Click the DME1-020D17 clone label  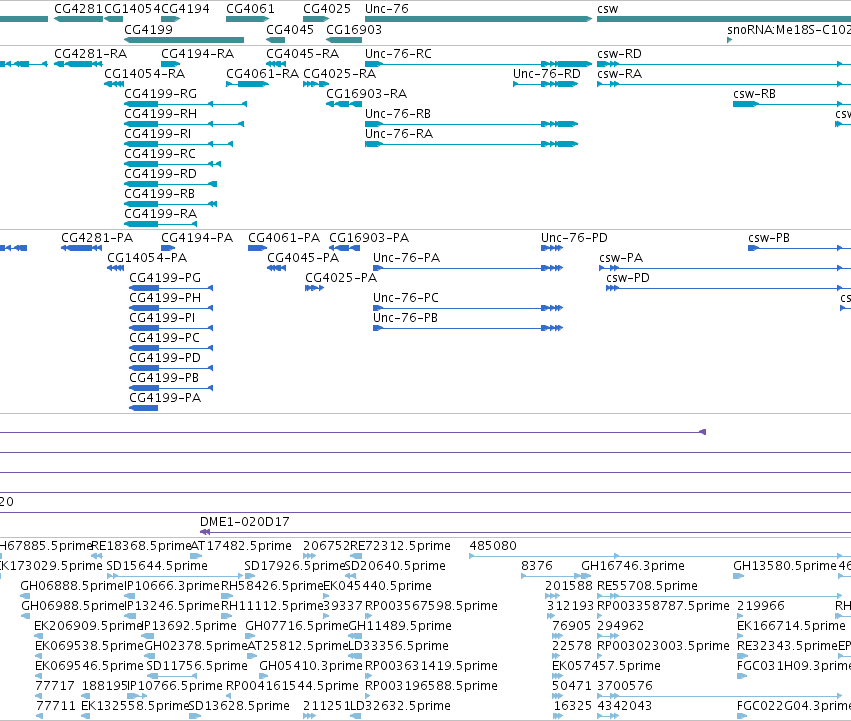pos(245,522)
